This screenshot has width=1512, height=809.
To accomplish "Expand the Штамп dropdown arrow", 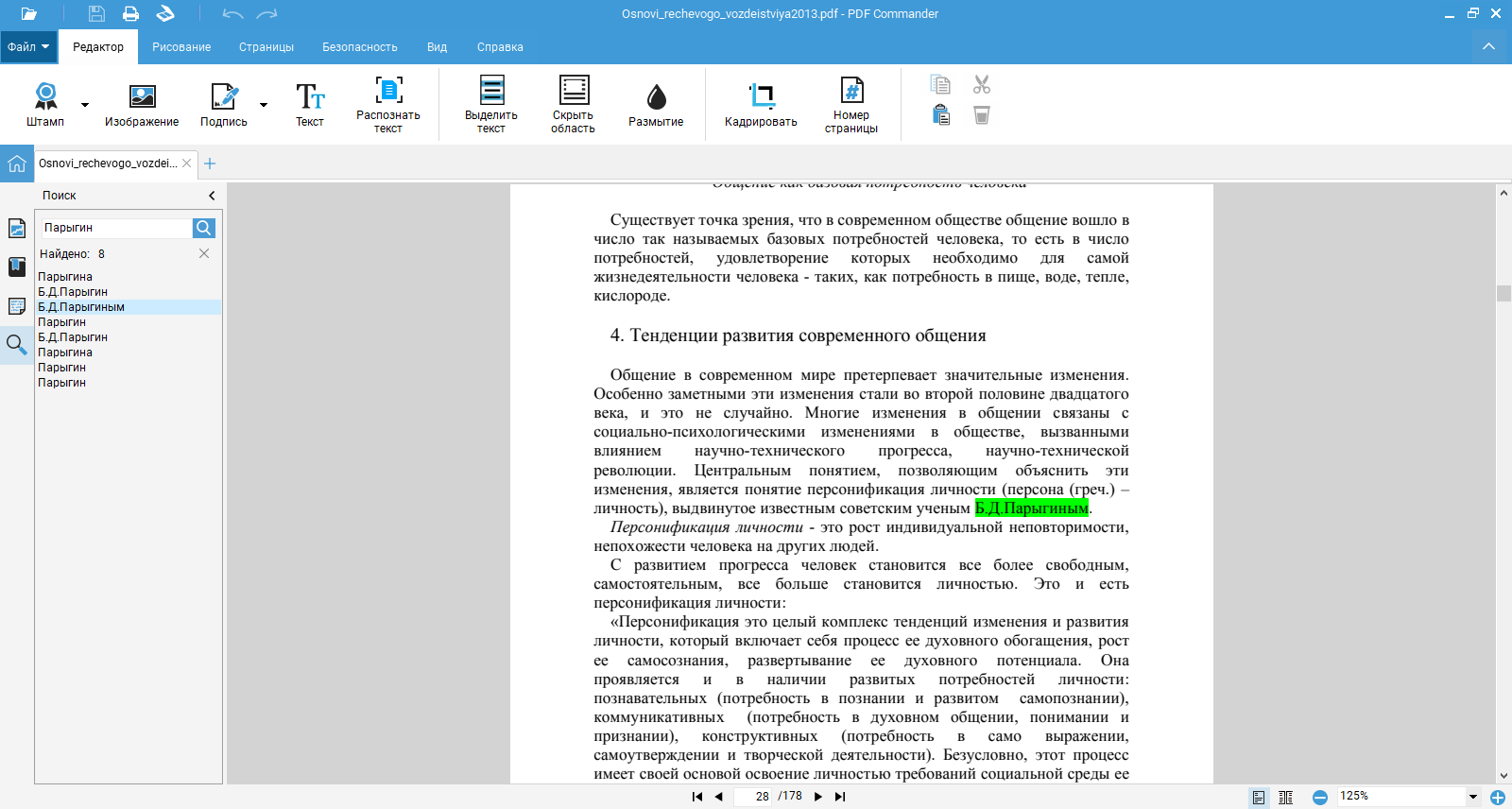I will pos(85,105).
